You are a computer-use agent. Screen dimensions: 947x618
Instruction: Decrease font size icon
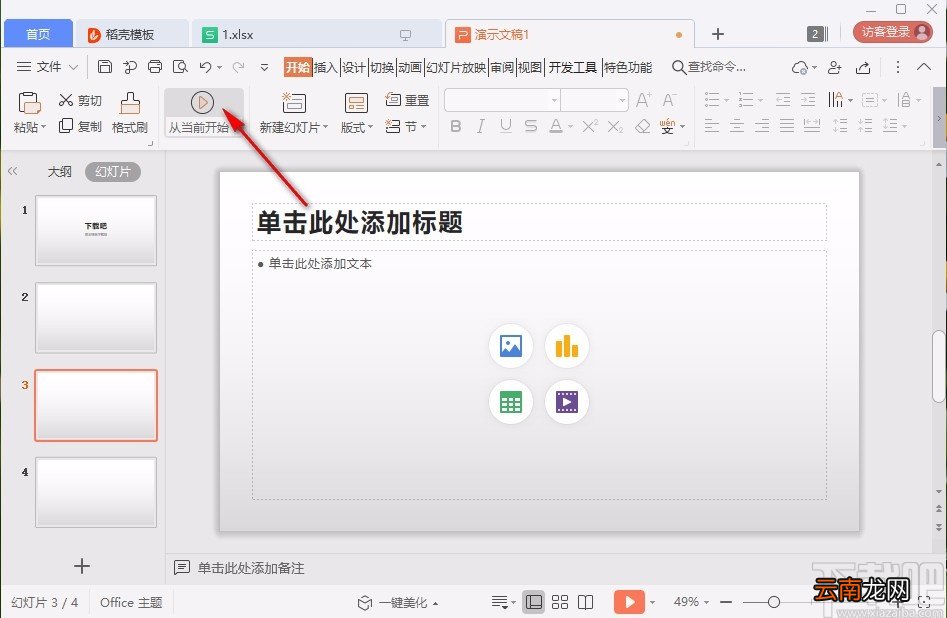coord(669,100)
